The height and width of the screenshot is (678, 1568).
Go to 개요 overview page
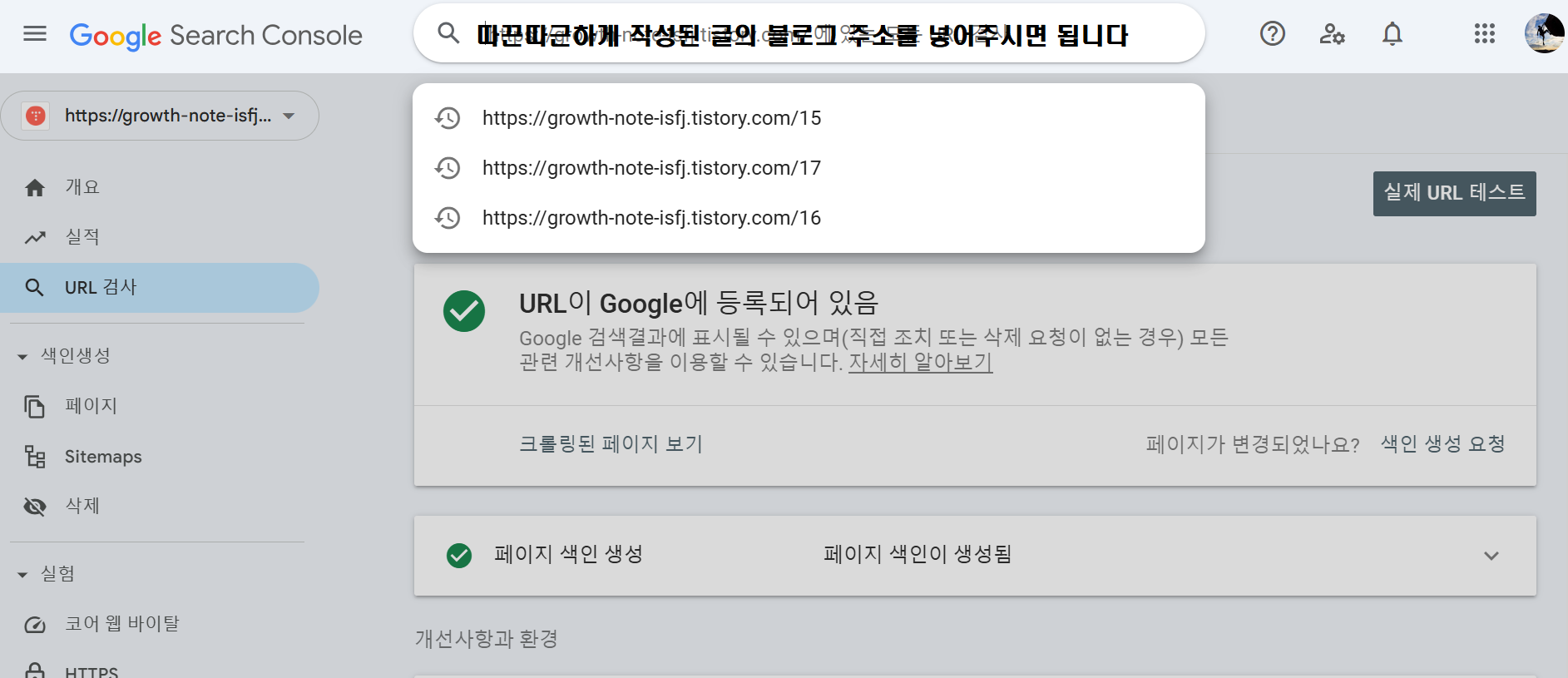160,187
